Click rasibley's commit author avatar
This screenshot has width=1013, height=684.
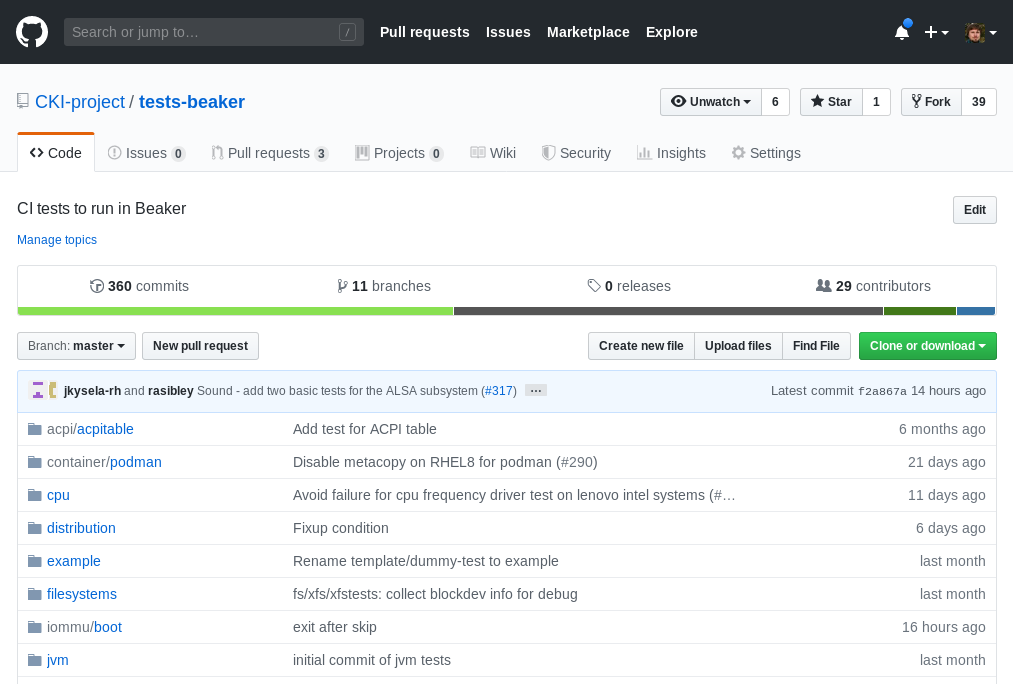pos(53,390)
